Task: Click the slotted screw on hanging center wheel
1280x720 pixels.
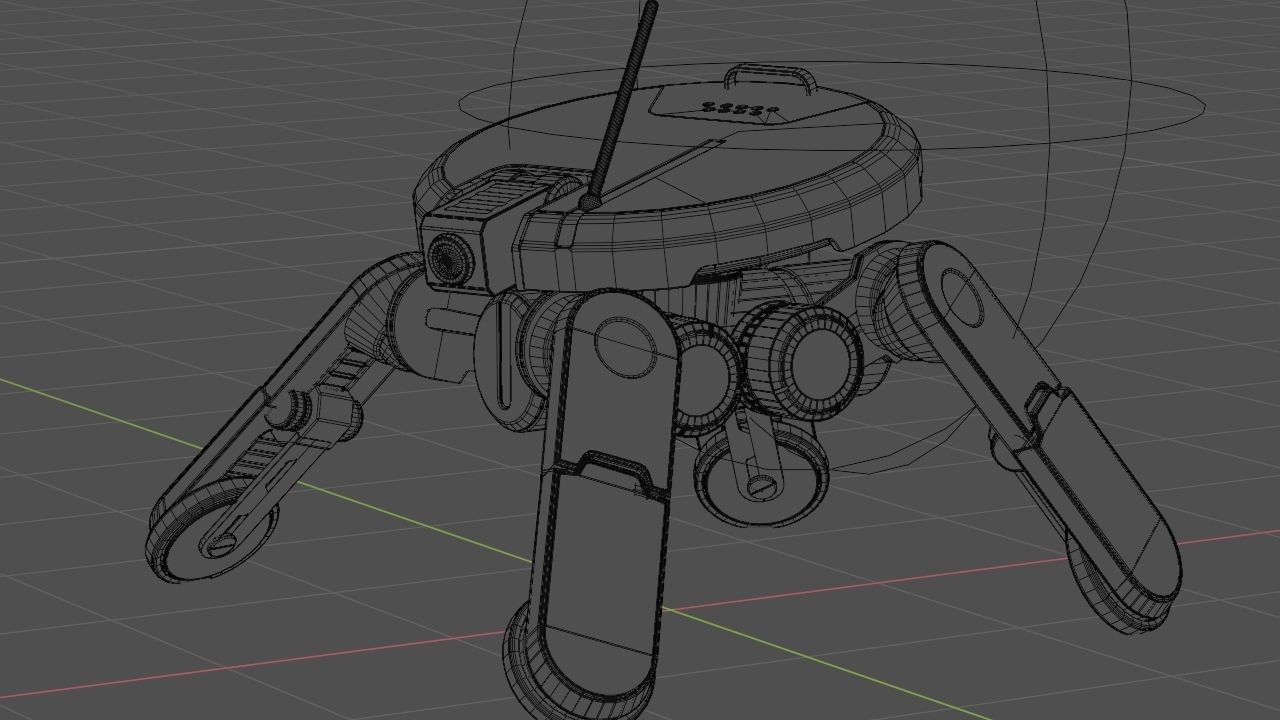Action: (x=763, y=487)
